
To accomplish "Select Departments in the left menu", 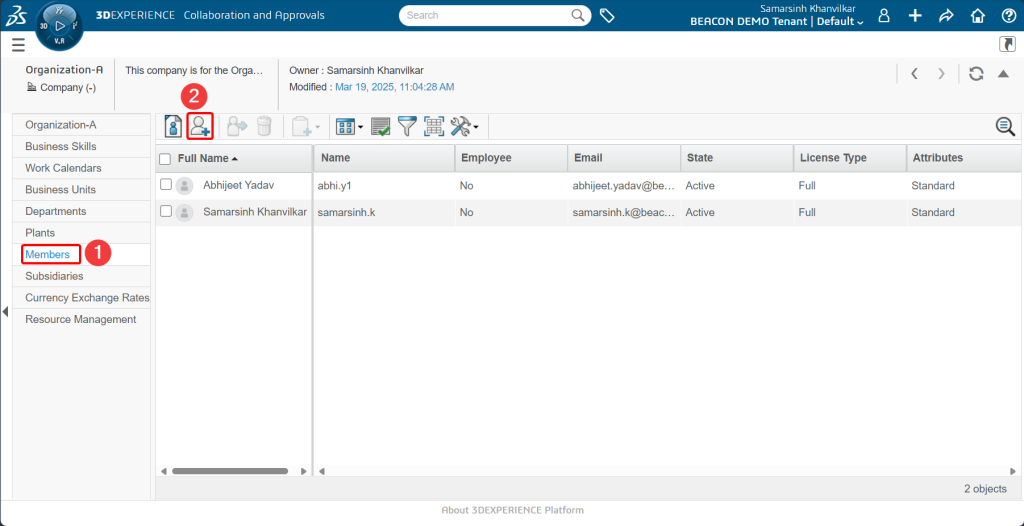I will tap(56, 211).
